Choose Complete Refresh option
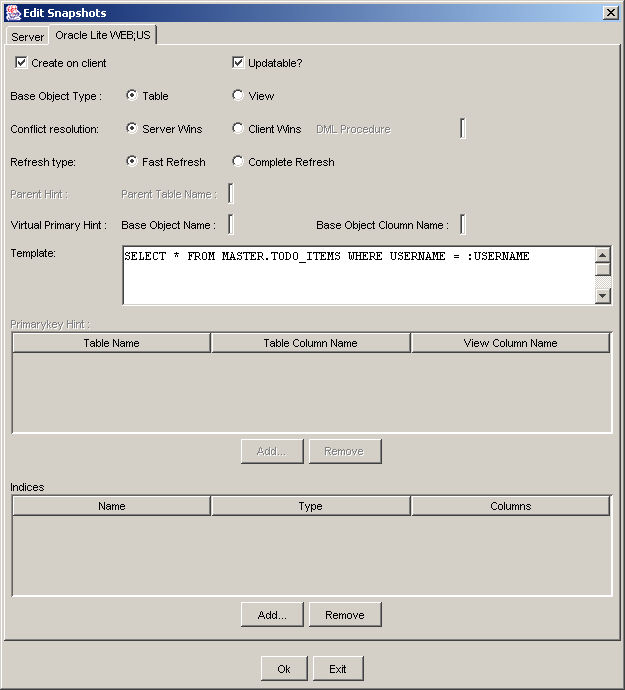 click(x=238, y=161)
